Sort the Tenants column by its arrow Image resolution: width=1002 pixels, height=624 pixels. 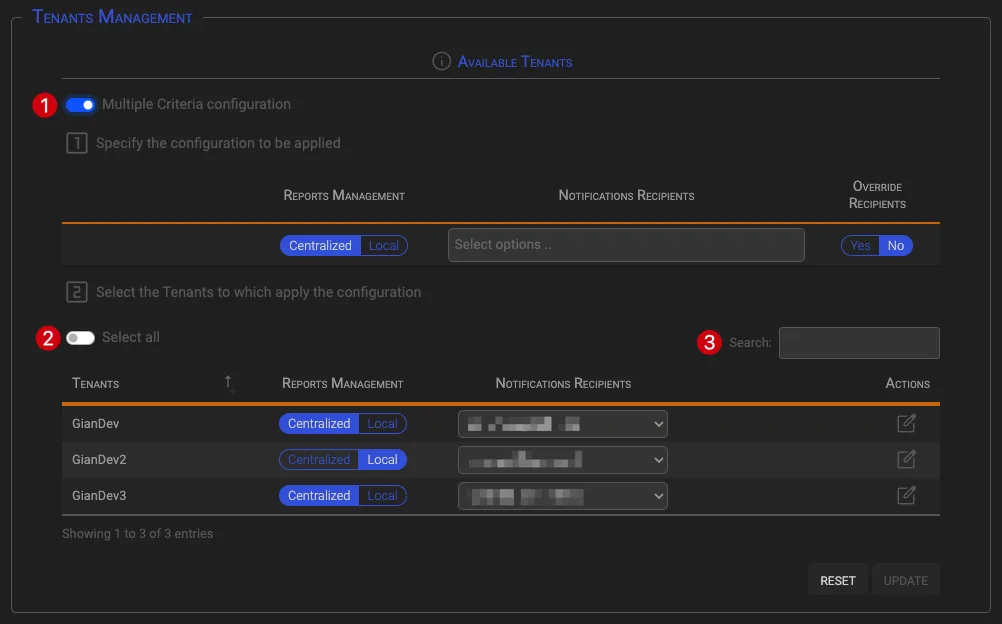[229, 384]
